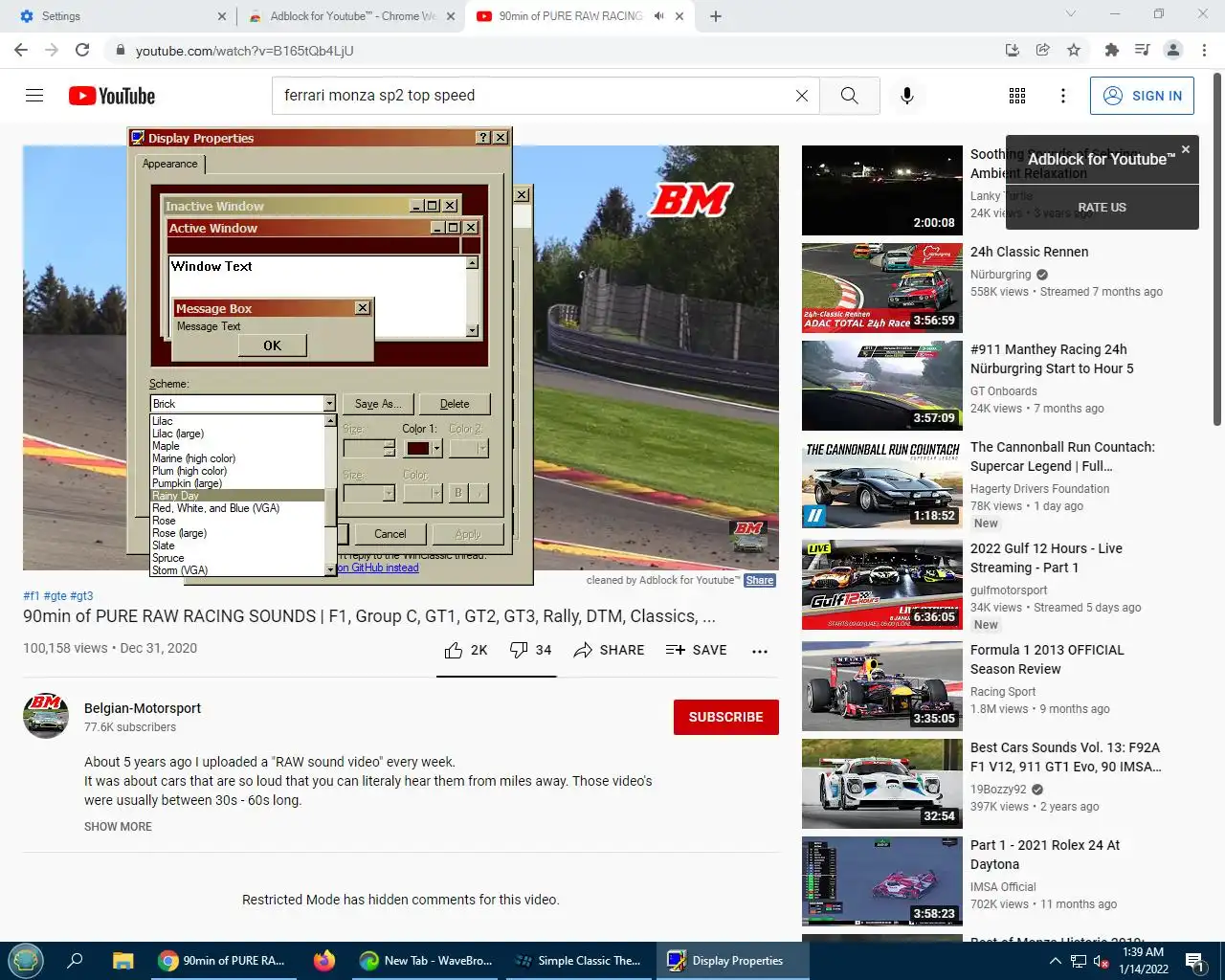Image resolution: width=1225 pixels, height=980 pixels.
Task: Share the video via SHARE arrow
Action: pyautogui.click(x=609, y=650)
